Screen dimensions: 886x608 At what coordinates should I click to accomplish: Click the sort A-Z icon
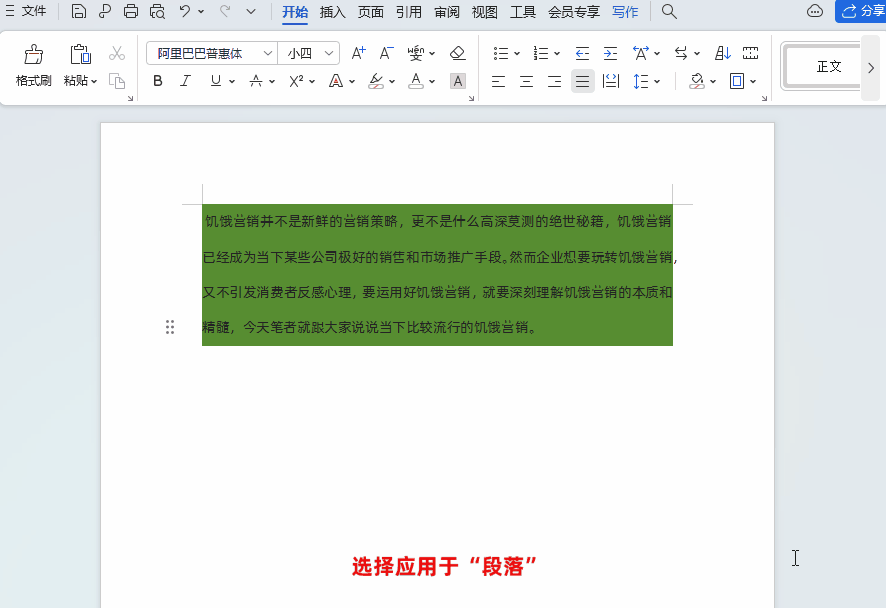[723, 53]
